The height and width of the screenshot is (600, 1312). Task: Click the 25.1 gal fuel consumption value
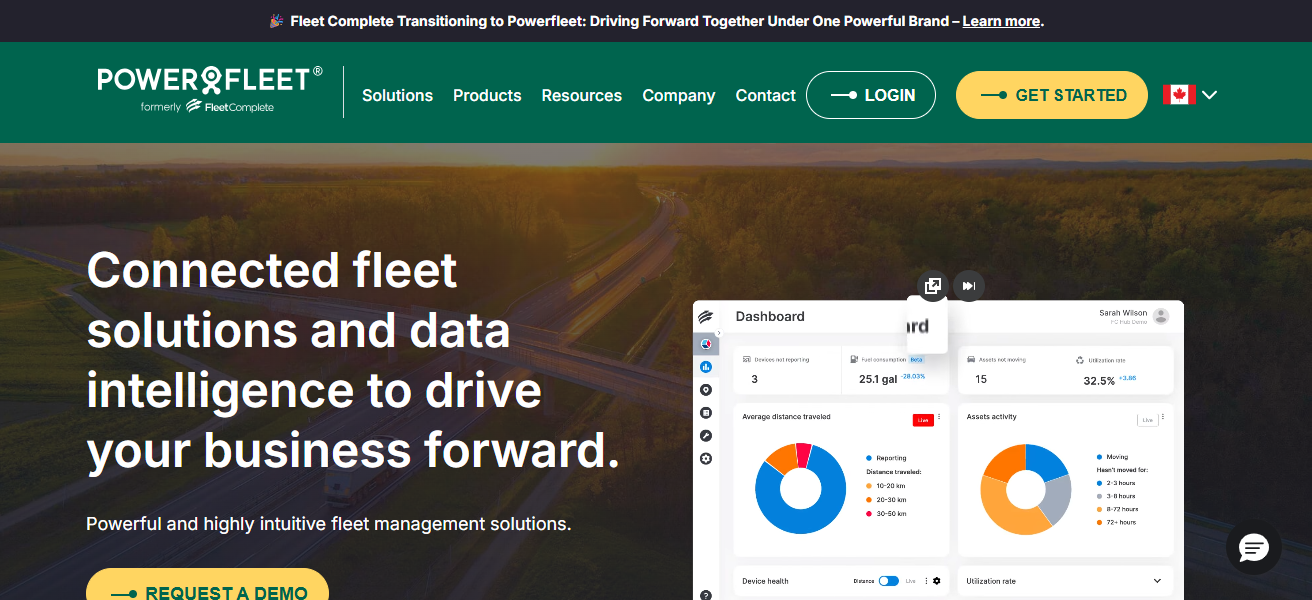coord(877,380)
